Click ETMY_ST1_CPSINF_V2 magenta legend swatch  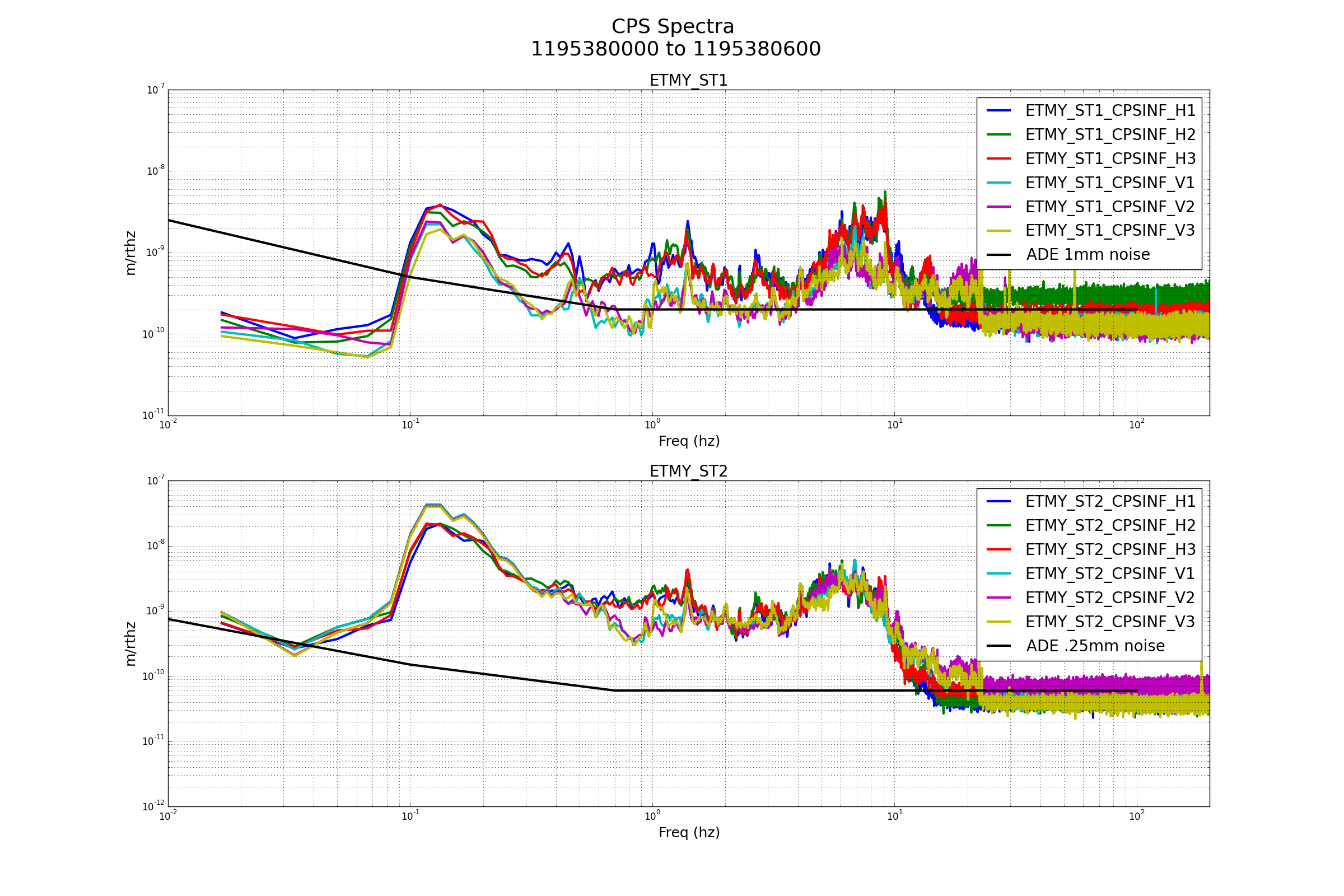pyautogui.click(x=999, y=207)
